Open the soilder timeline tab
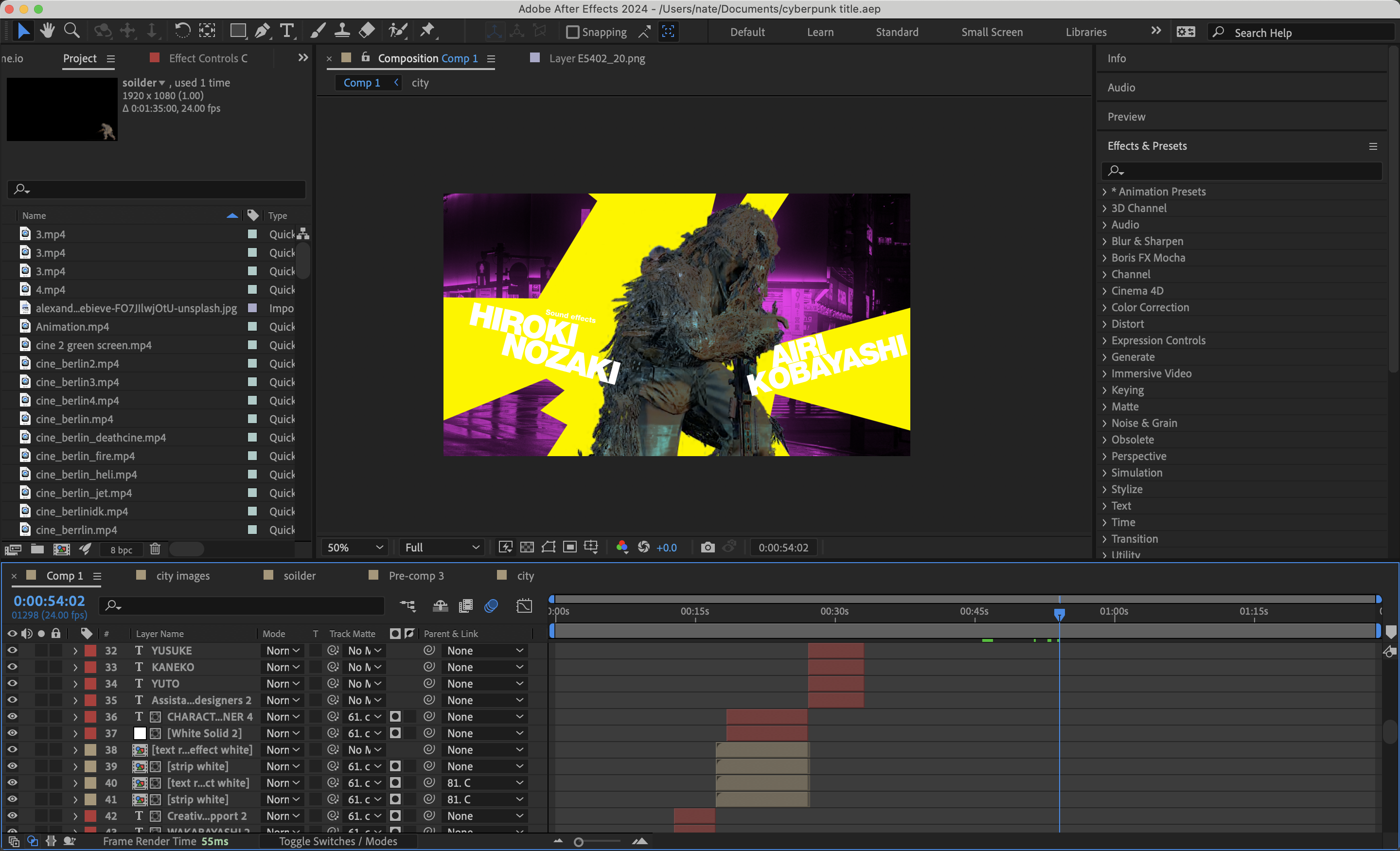1400x851 pixels. tap(299, 576)
